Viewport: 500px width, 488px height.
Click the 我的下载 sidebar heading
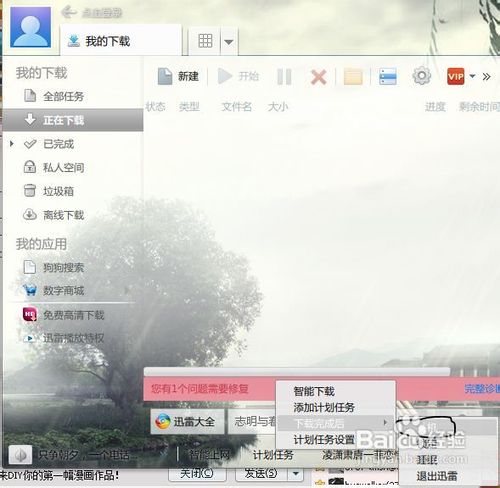pyautogui.click(x=41, y=73)
